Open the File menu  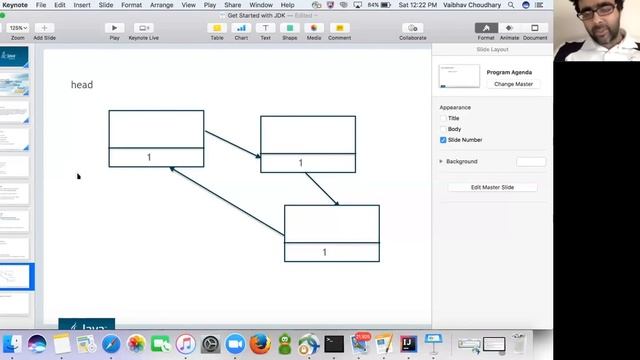41,5
